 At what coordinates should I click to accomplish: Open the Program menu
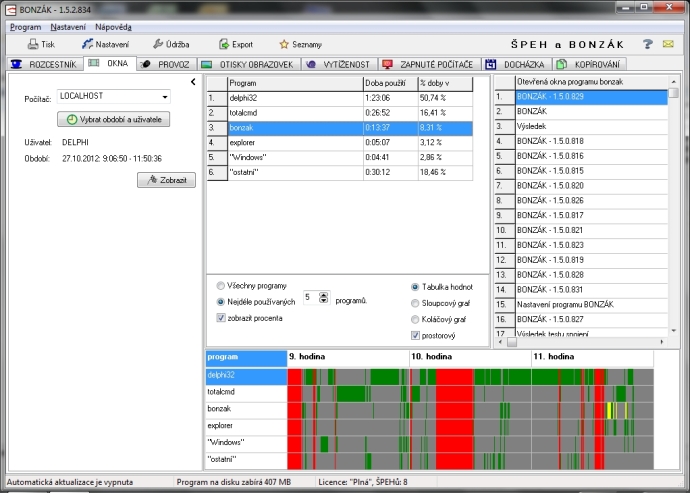tap(26, 27)
